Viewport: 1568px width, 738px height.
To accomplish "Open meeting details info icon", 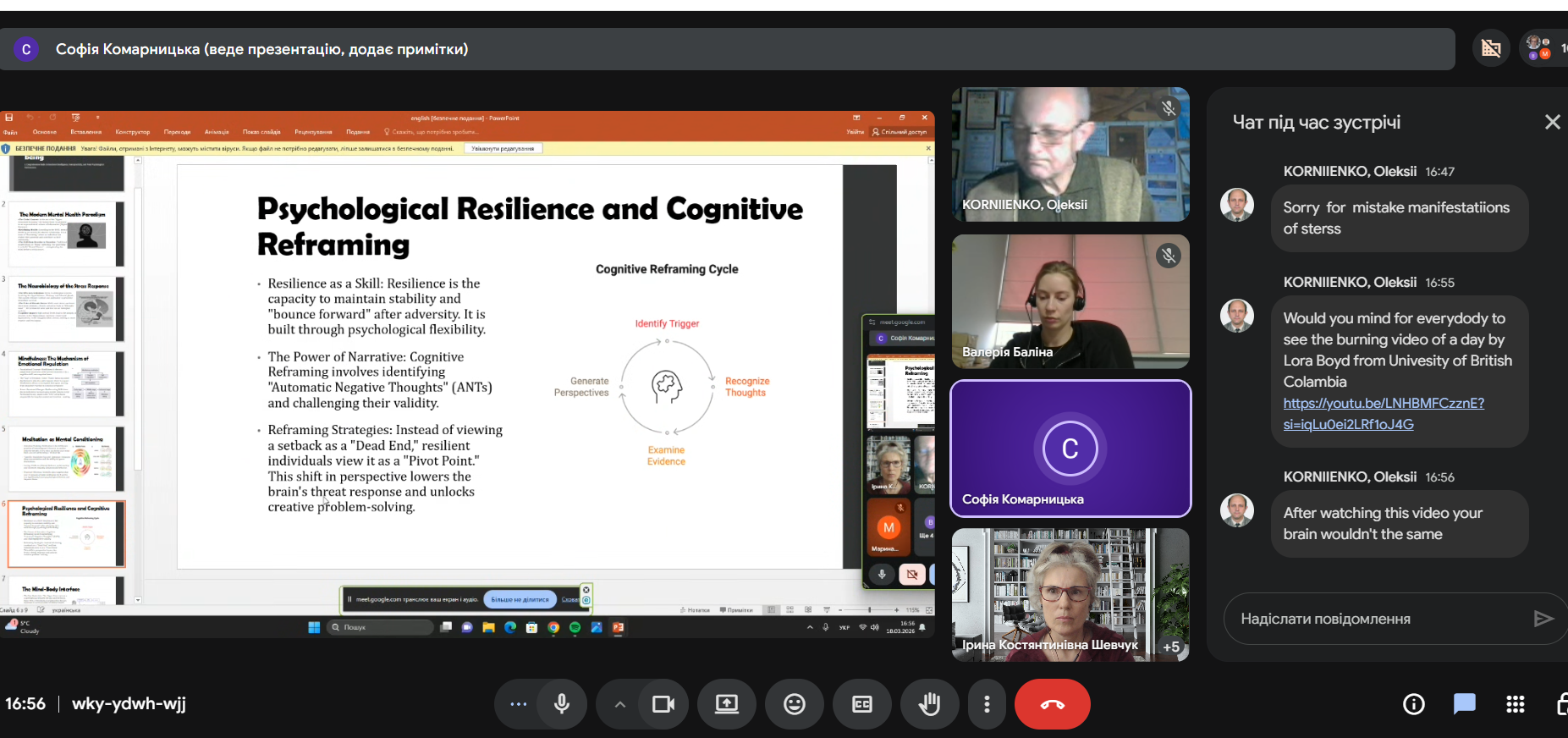I will point(1413,704).
